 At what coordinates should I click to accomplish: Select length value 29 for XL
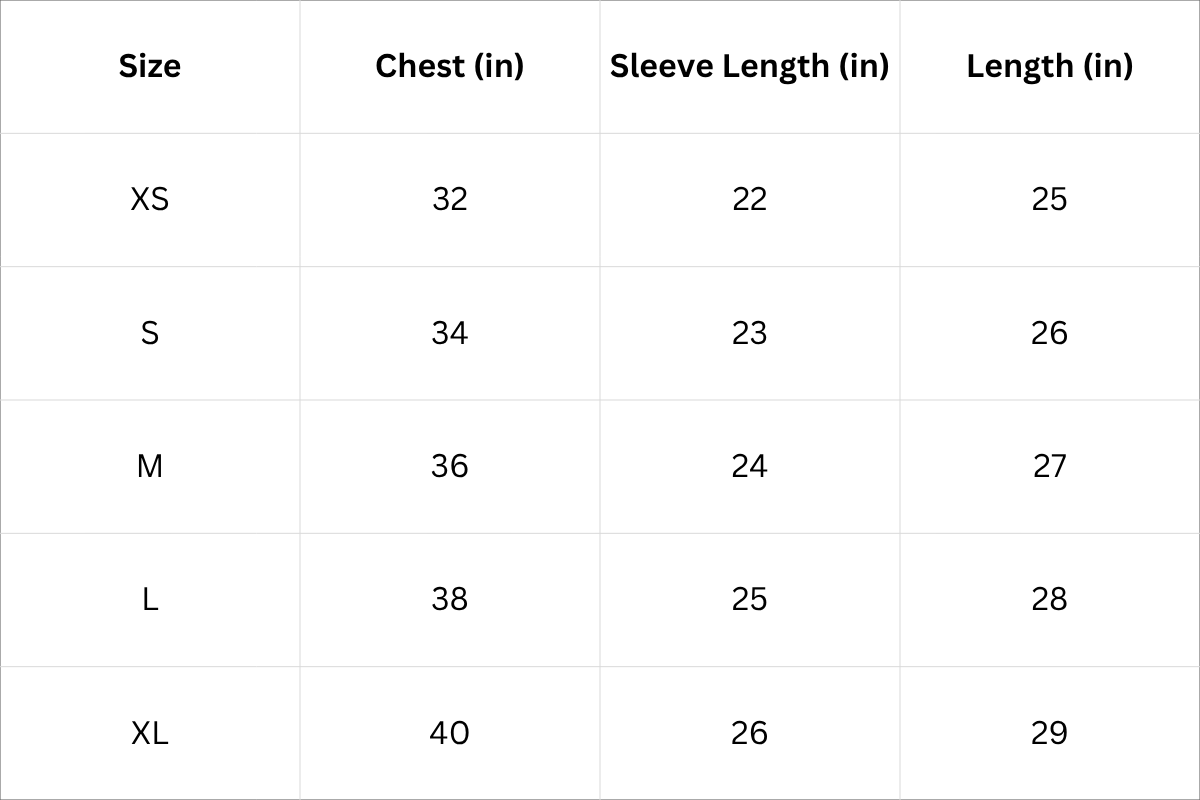coord(1049,733)
